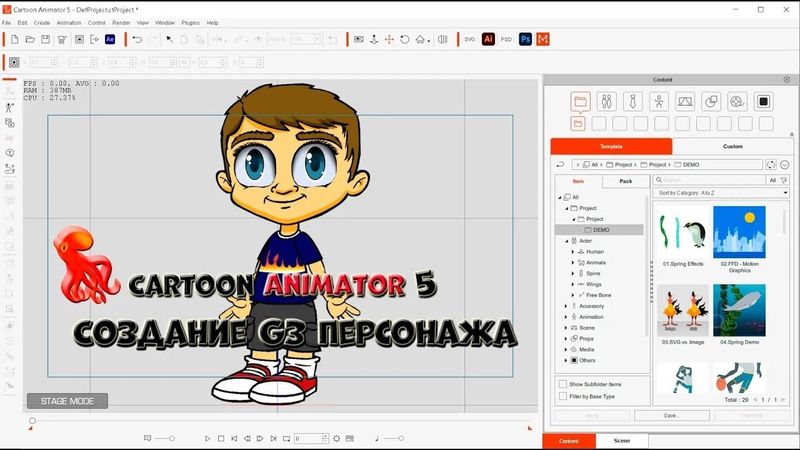Expand the Props tree node
This screenshot has width=800, height=450.
click(x=566, y=339)
